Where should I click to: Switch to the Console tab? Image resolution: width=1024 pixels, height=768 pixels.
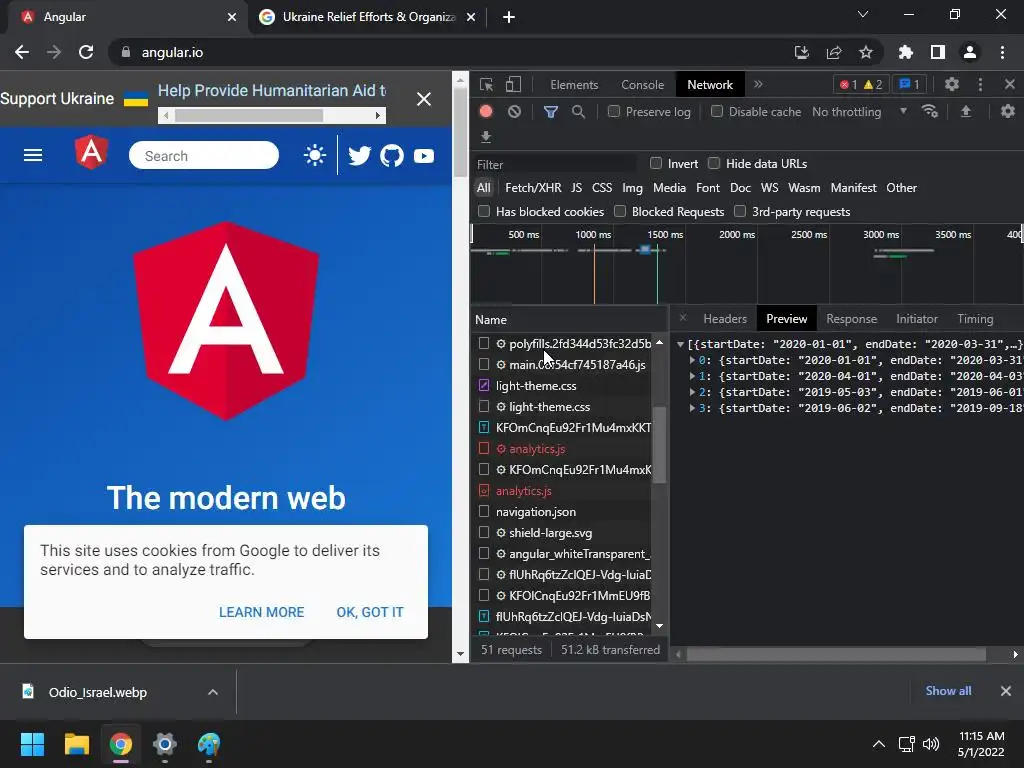[643, 85]
